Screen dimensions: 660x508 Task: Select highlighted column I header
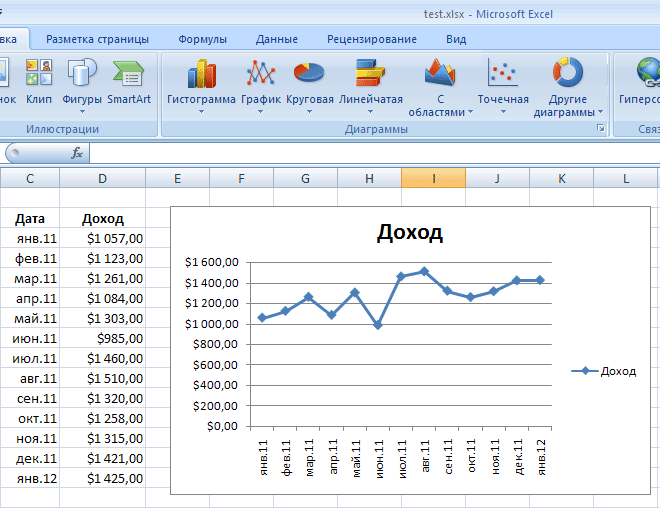coord(434,178)
